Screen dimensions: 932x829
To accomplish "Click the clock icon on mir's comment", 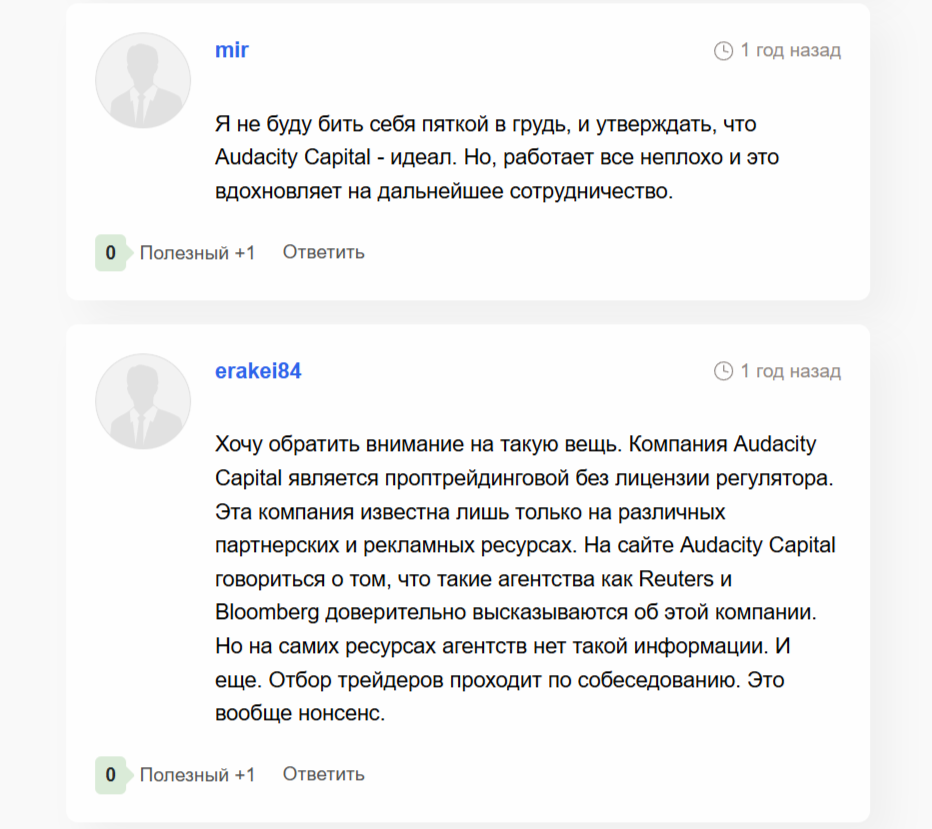I will (723, 50).
